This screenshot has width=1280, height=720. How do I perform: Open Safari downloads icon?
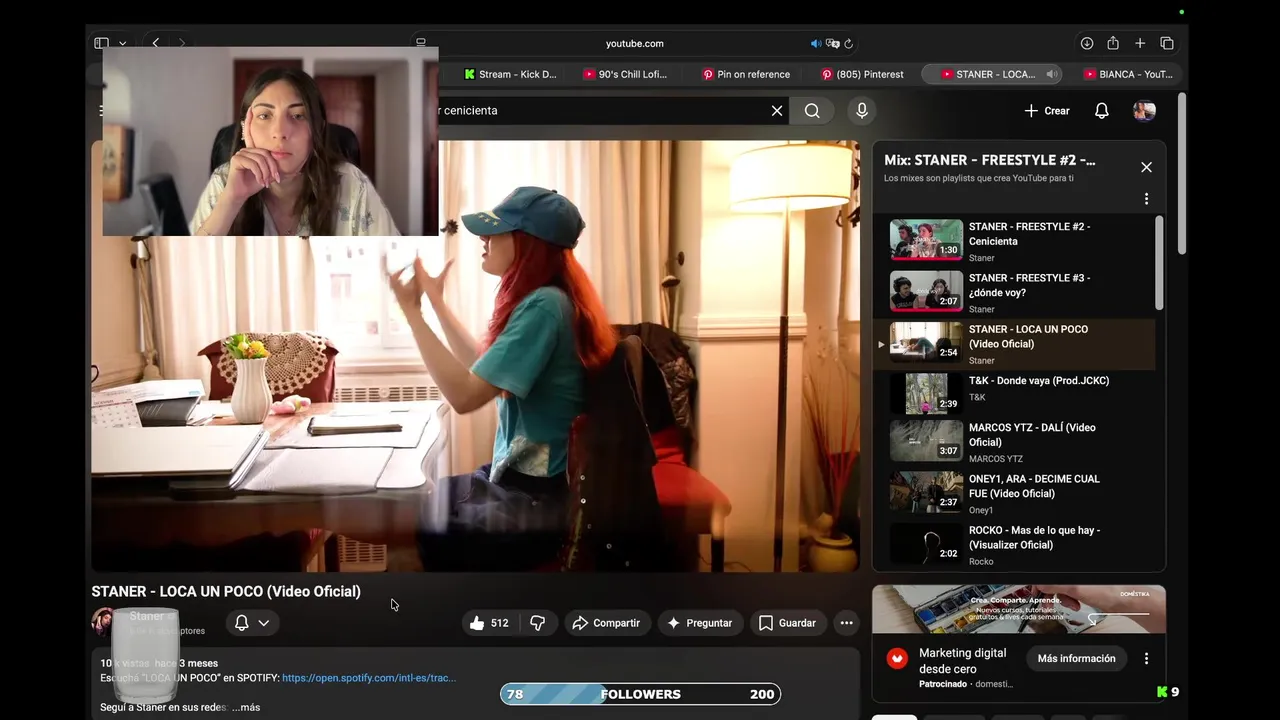1087,43
